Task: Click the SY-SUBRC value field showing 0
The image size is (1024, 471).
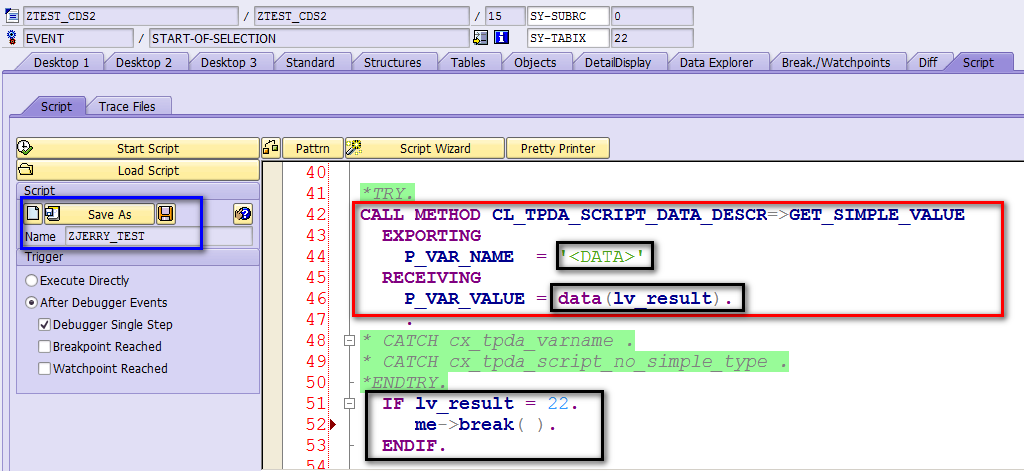Action: 652,16
